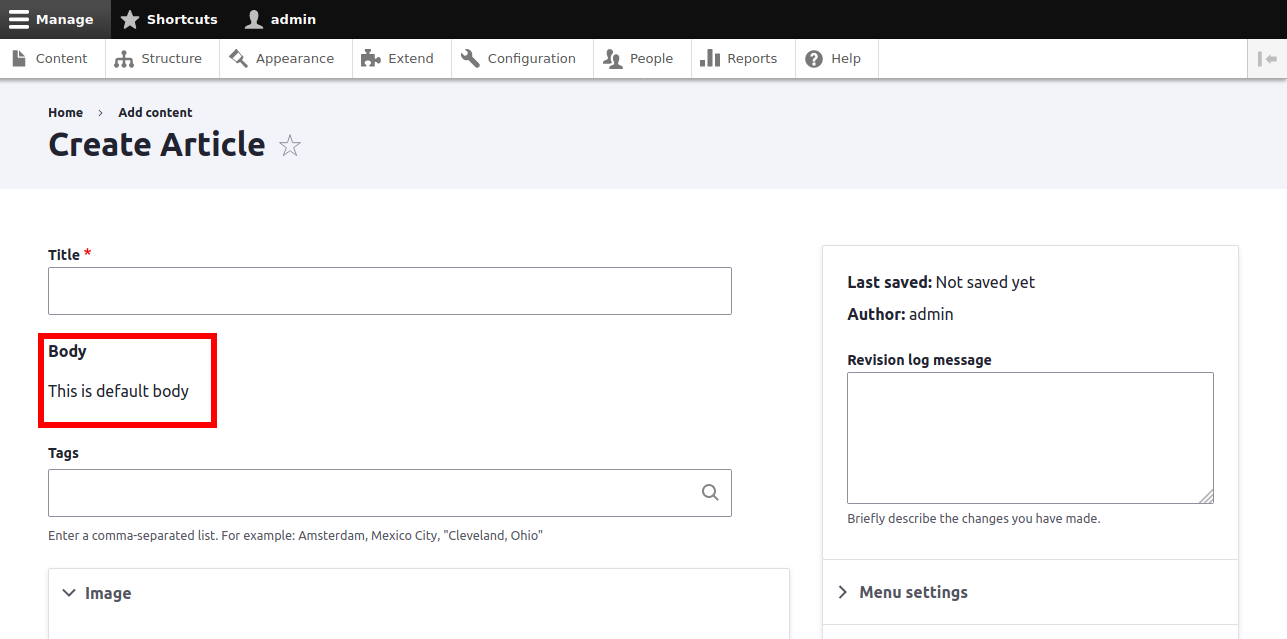Select the People admin icon

611,58
